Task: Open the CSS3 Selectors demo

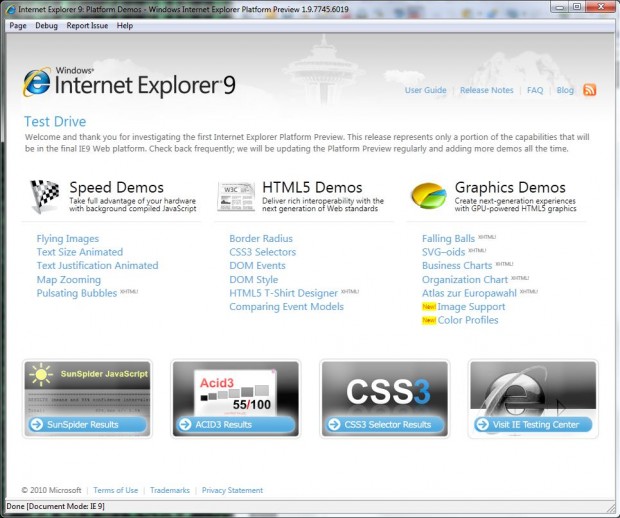Action: pos(263,252)
